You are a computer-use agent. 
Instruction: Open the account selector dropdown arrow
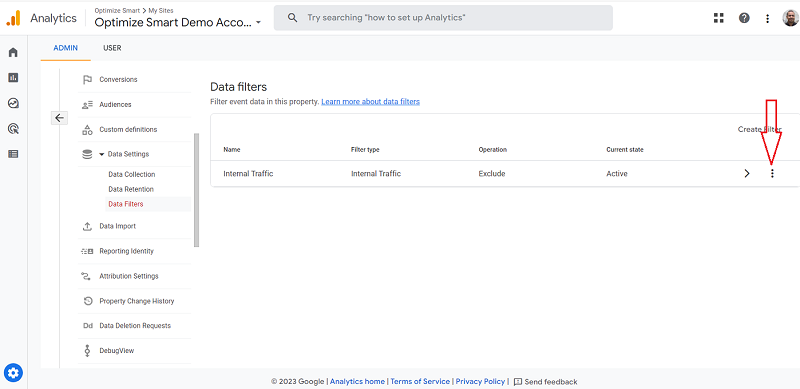259,22
